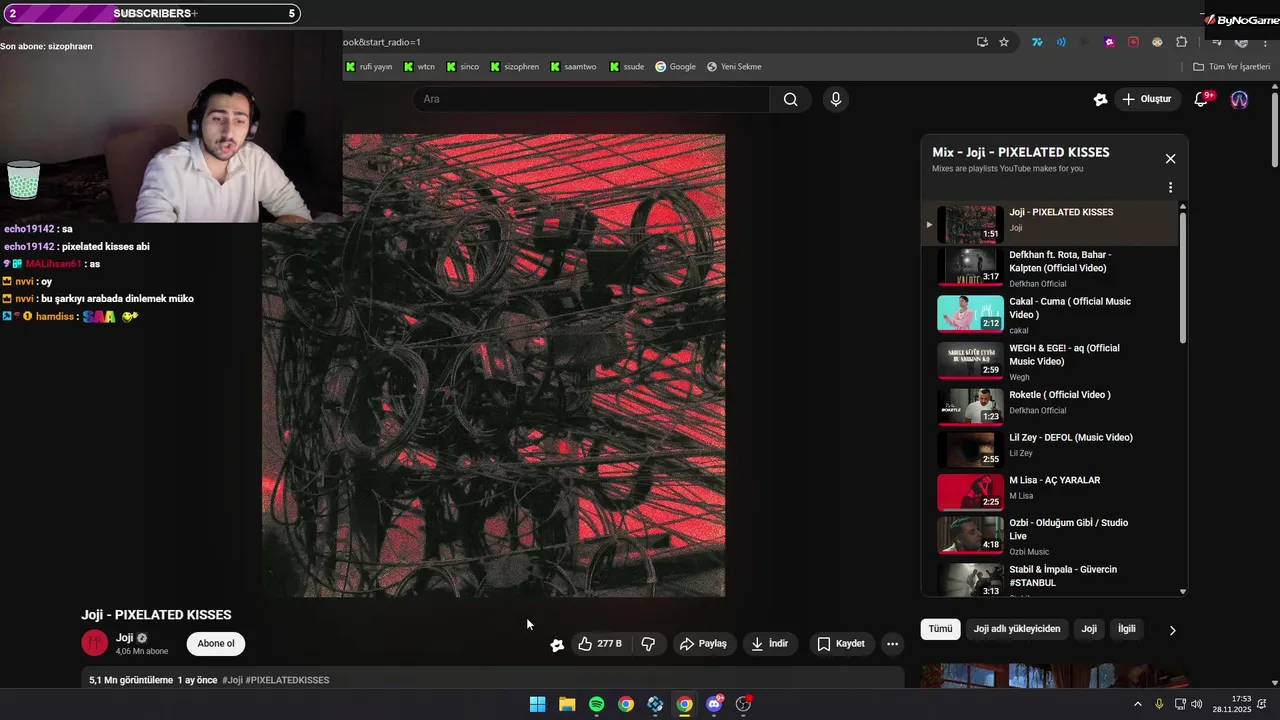The width and height of the screenshot is (1280, 720).
Task: Click the page vertical scrollbar
Action: (x=1274, y=130)
